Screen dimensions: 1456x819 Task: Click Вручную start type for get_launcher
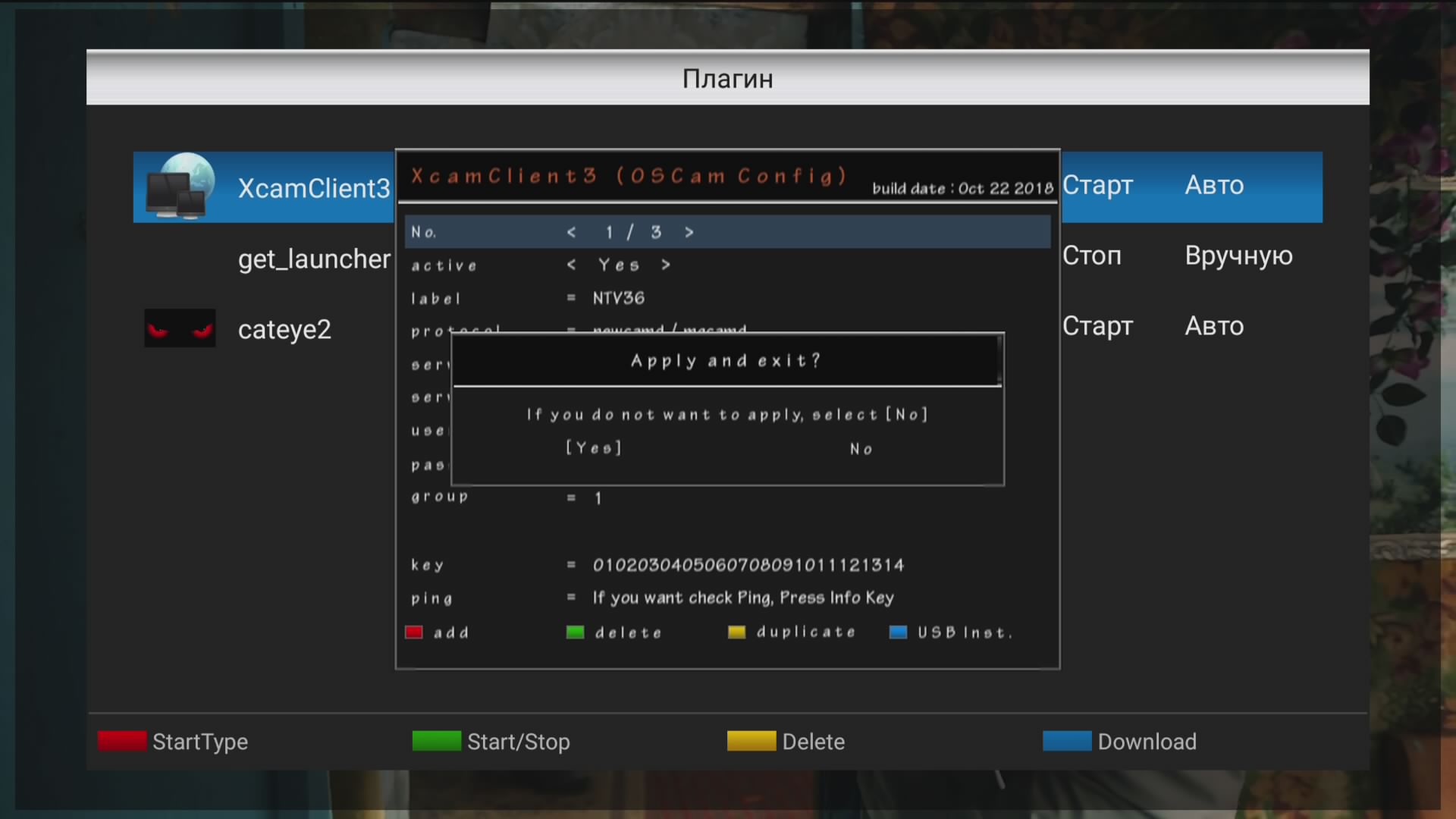point(1239,256)
